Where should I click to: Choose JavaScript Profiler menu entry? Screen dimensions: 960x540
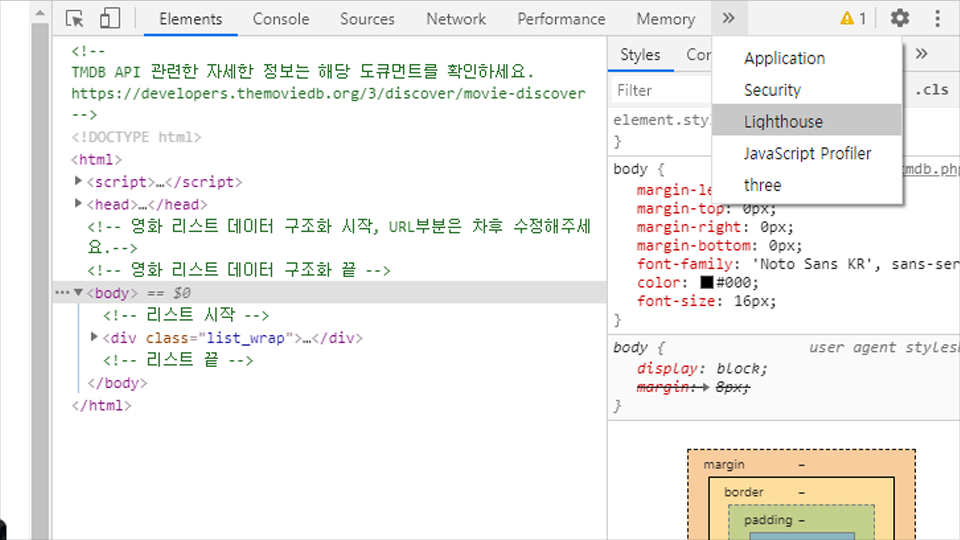pos(807,153)
